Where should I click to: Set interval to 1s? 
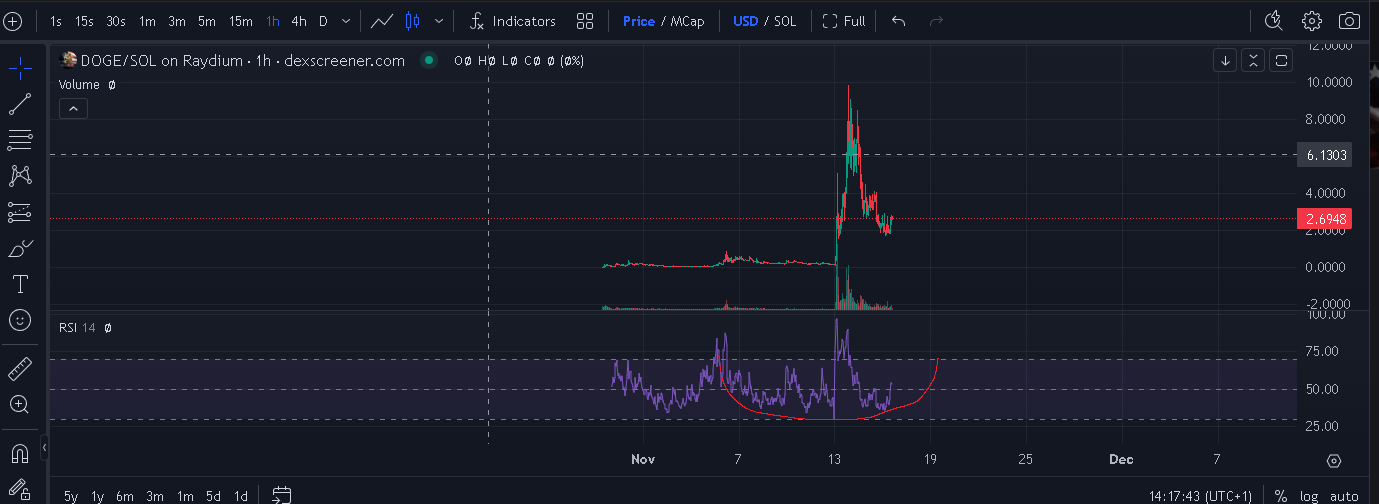click(56, 20)
